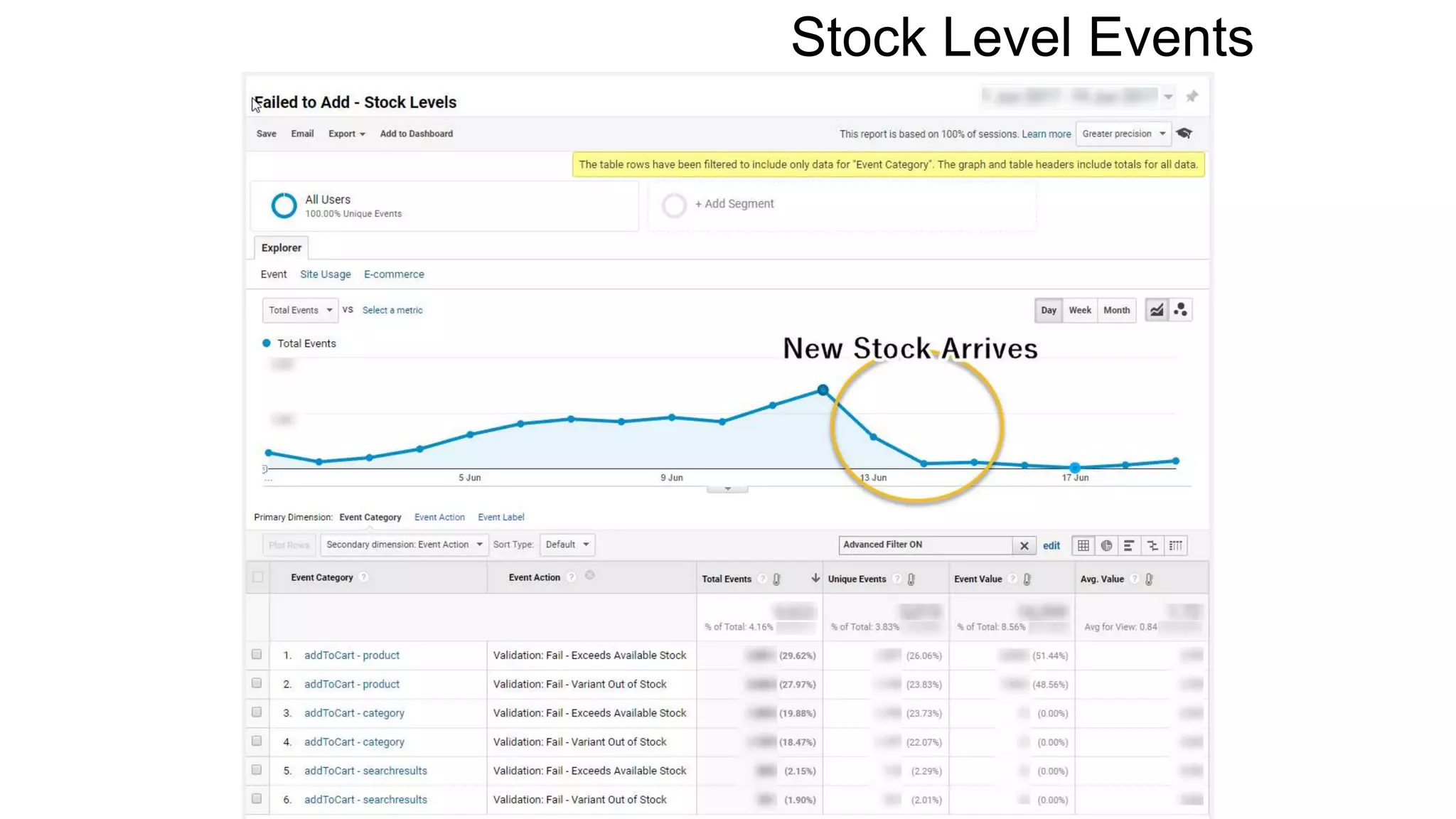This screenshot has width=1456, height=819.
Task: Open Event Value help question mark
Action: (1013, 579)
